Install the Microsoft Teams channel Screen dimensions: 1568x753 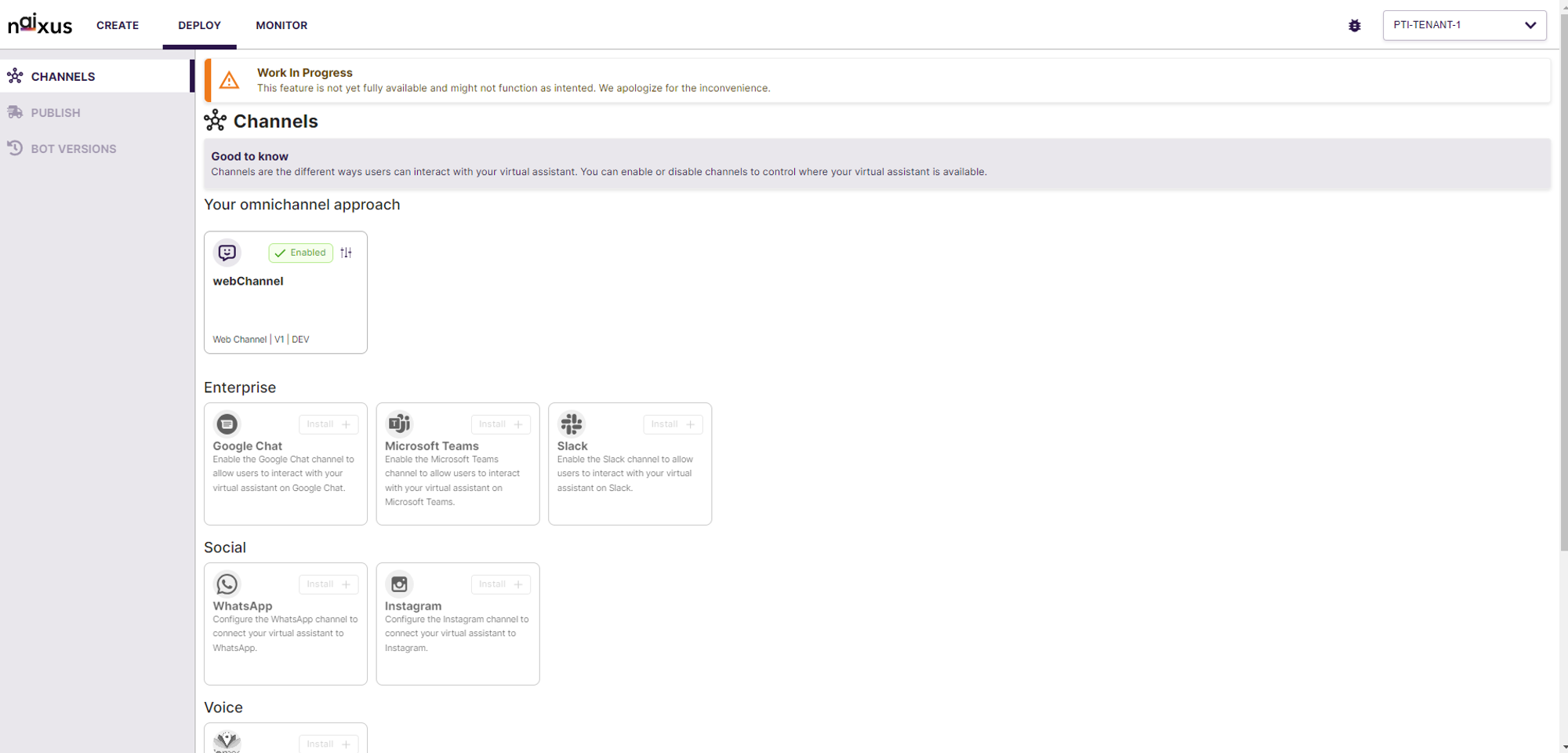tap(501, 424)
